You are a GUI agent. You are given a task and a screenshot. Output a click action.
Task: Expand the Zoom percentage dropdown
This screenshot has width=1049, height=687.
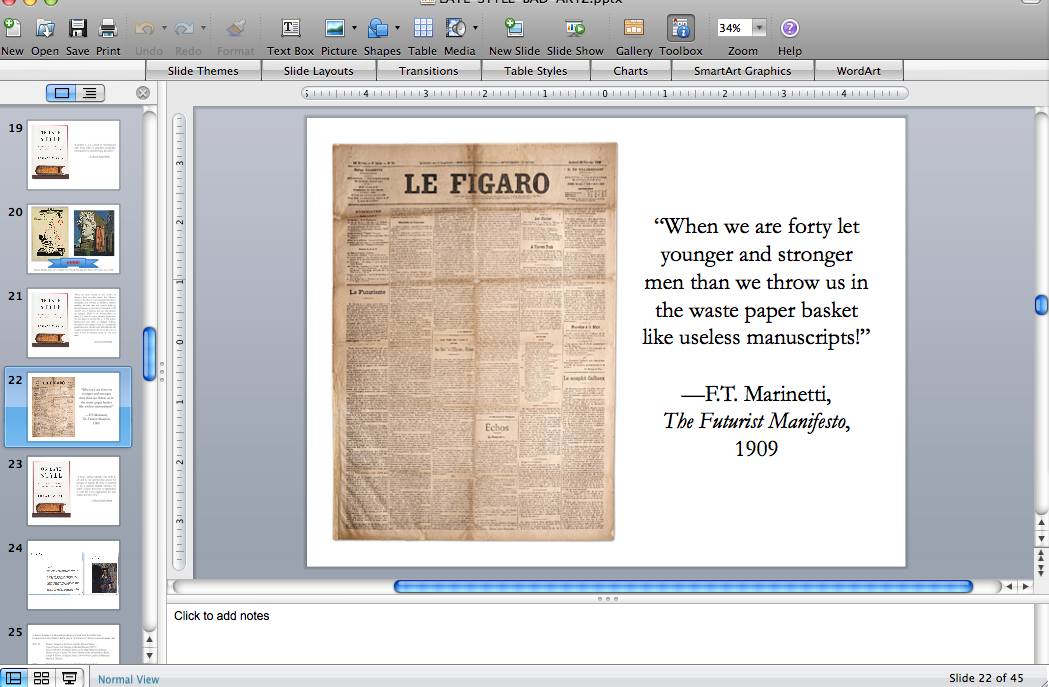pyautogui.click(x=759, y=28)
